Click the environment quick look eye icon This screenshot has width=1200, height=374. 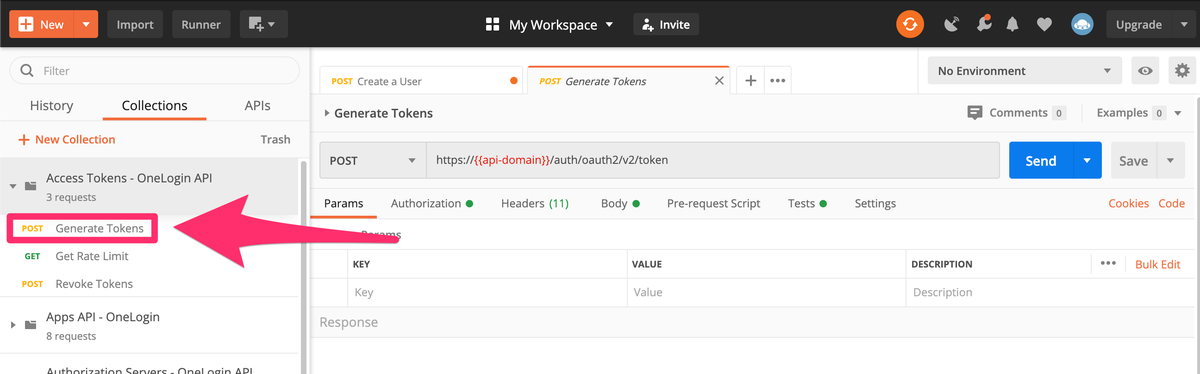click(x=1146, y=71)
